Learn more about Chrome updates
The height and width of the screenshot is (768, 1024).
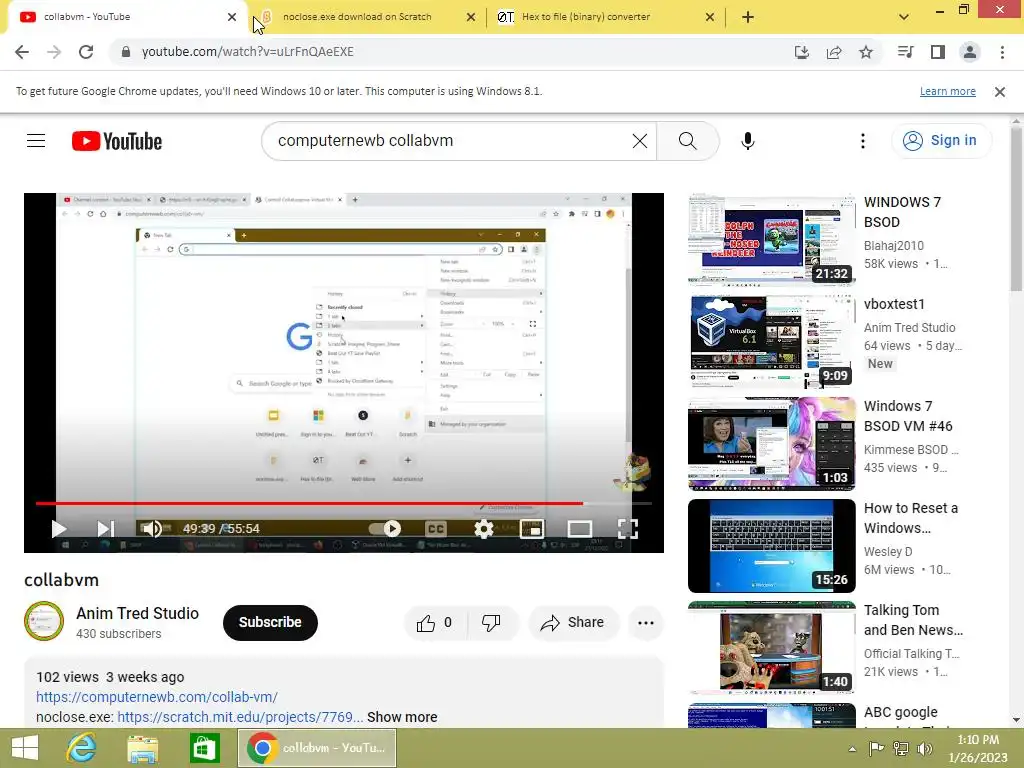(x=948, y=91)
